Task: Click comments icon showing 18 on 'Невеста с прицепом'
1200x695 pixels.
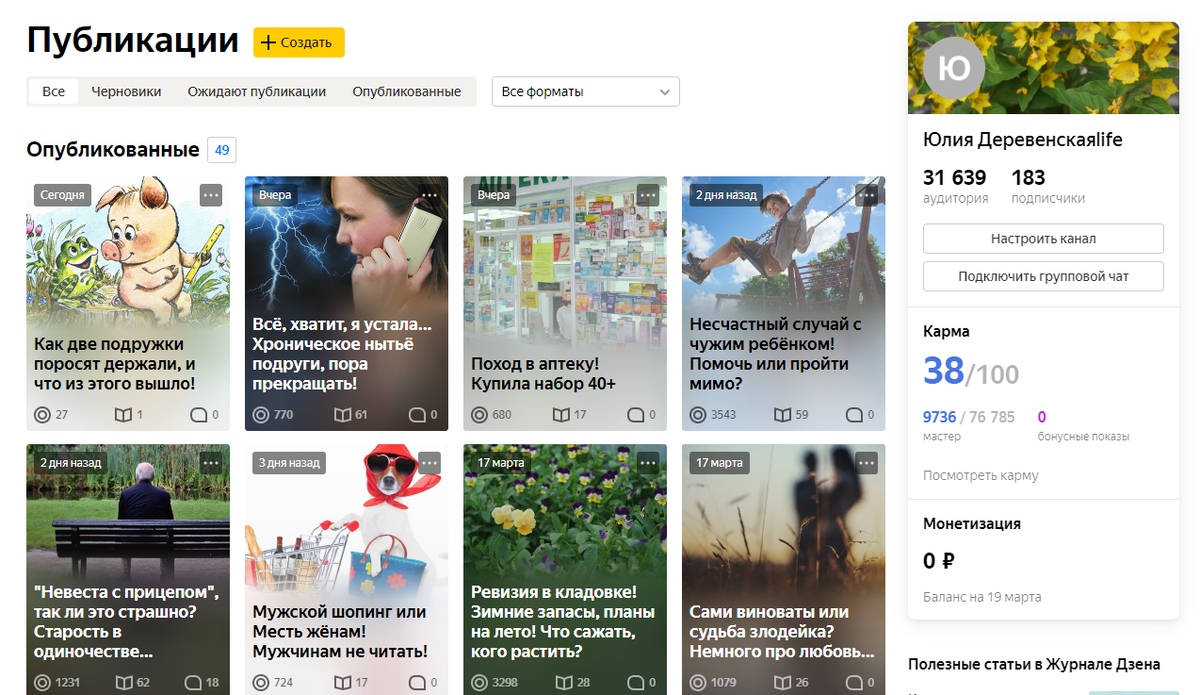Action: pos(191,683)
